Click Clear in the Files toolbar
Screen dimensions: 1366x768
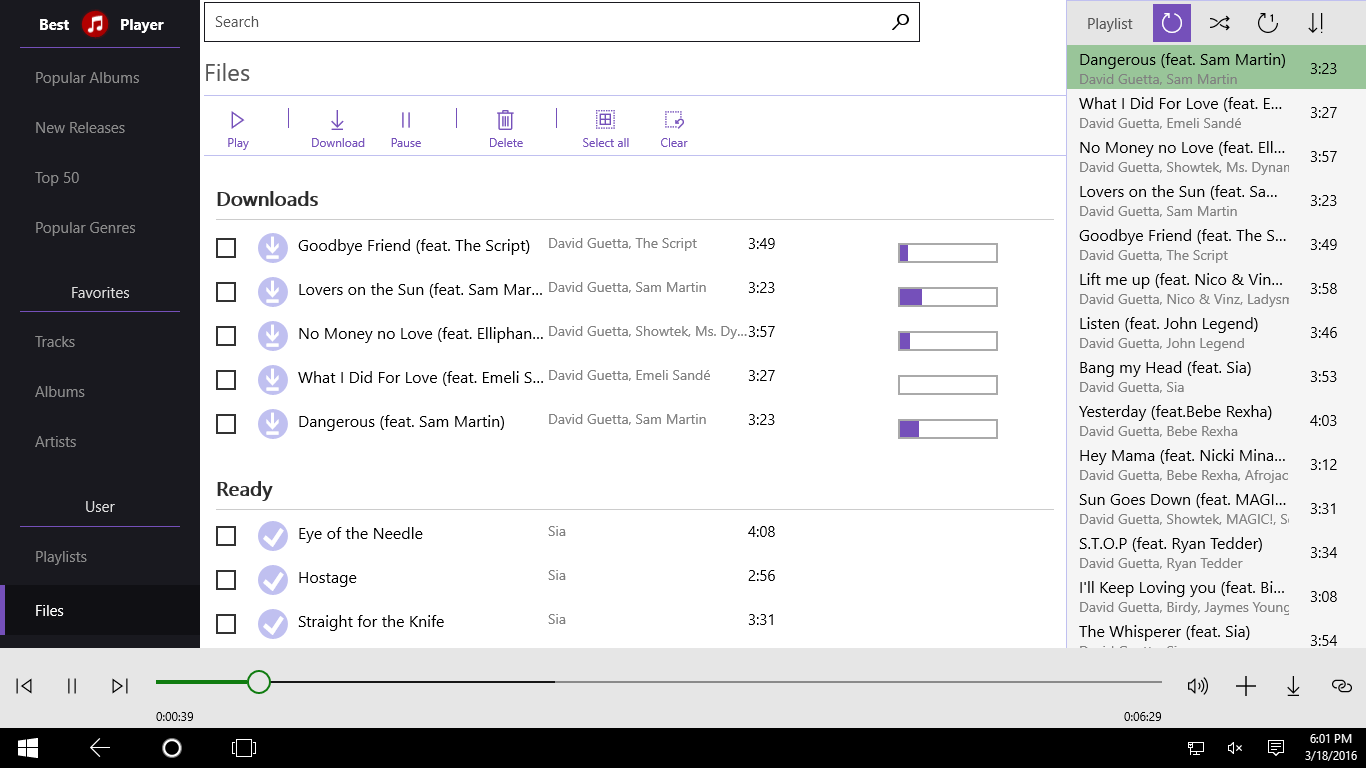[x=673, y=126]
